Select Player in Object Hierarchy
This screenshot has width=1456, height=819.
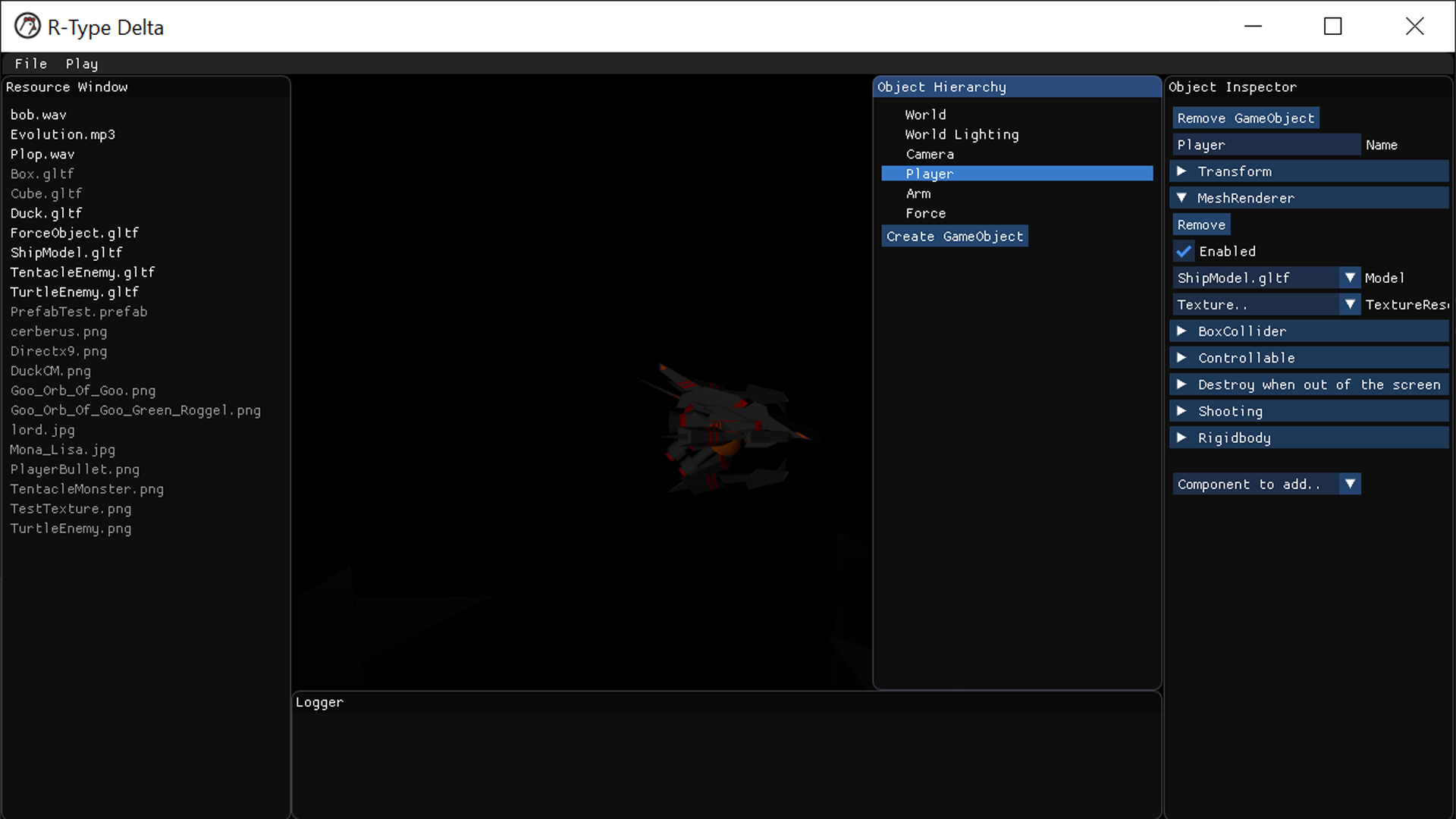coord(1017,174)
